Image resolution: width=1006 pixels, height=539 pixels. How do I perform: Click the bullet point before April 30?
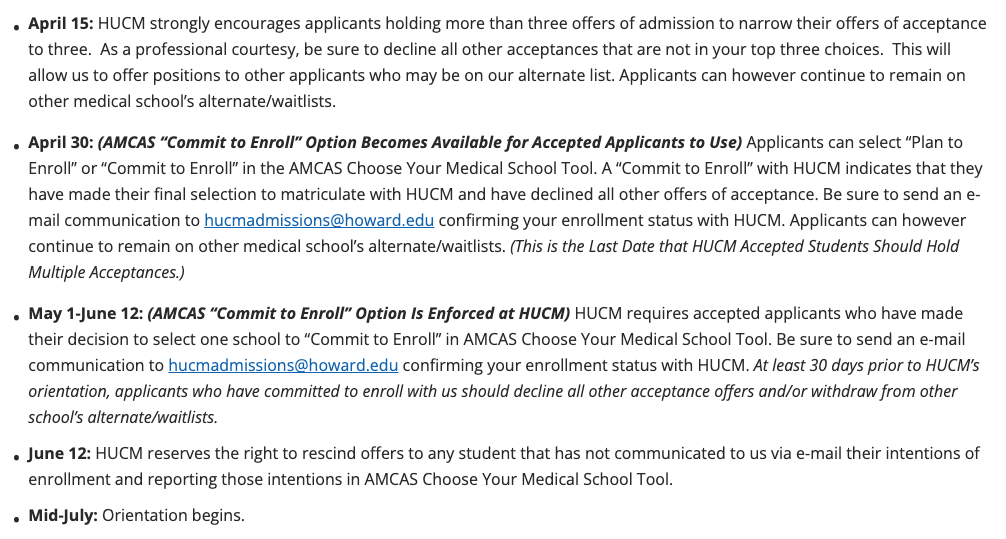pyautogui.click(x=17, y=145)
